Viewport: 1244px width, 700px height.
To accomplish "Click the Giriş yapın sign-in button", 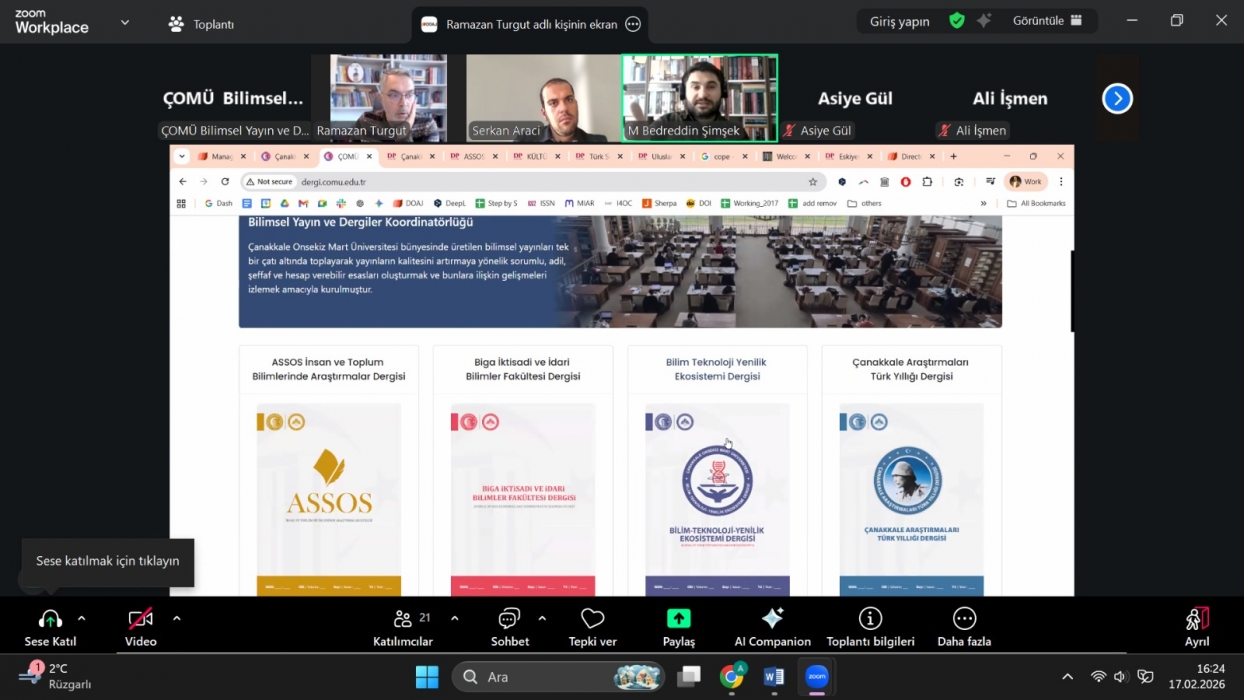I will coord(899,21).
